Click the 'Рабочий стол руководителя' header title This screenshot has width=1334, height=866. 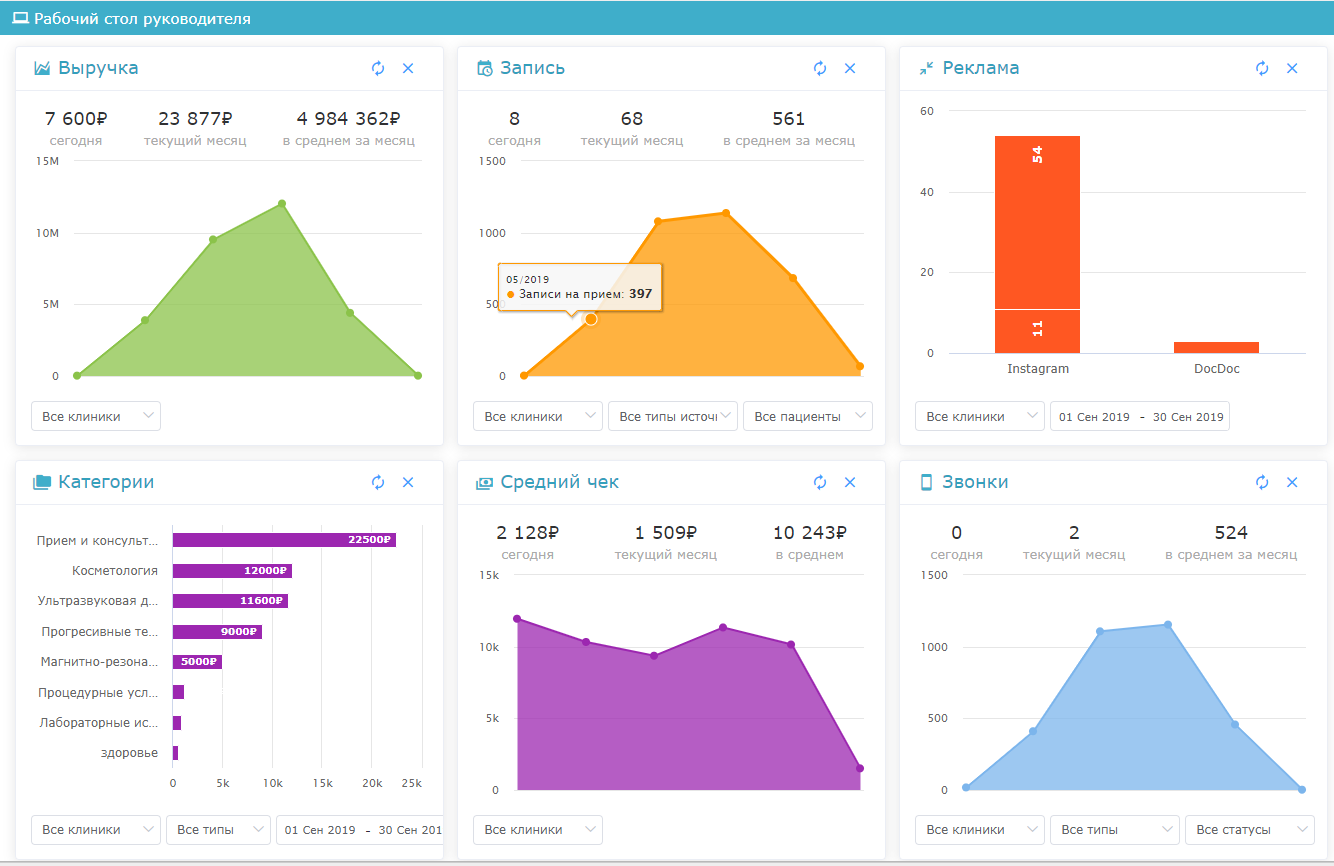point(142,18)
